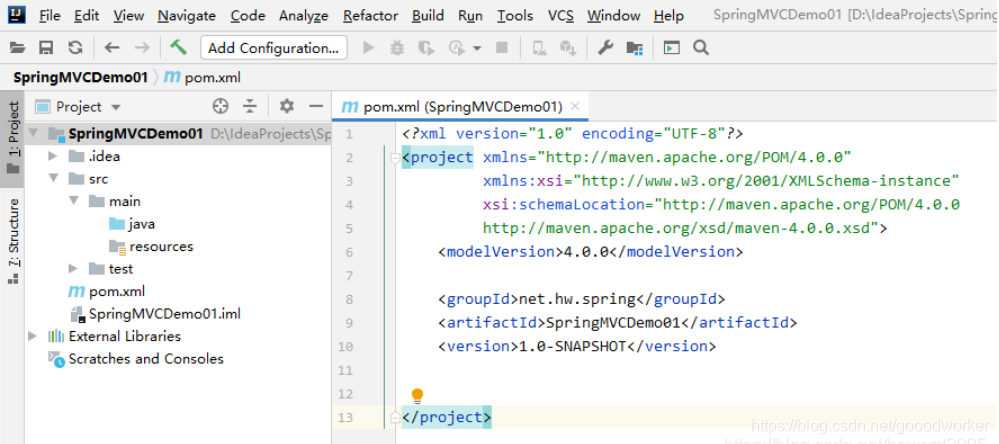Click the Profiler run icon
The width and height of the screenshot is (999, 444).
(x=457, y=48)
